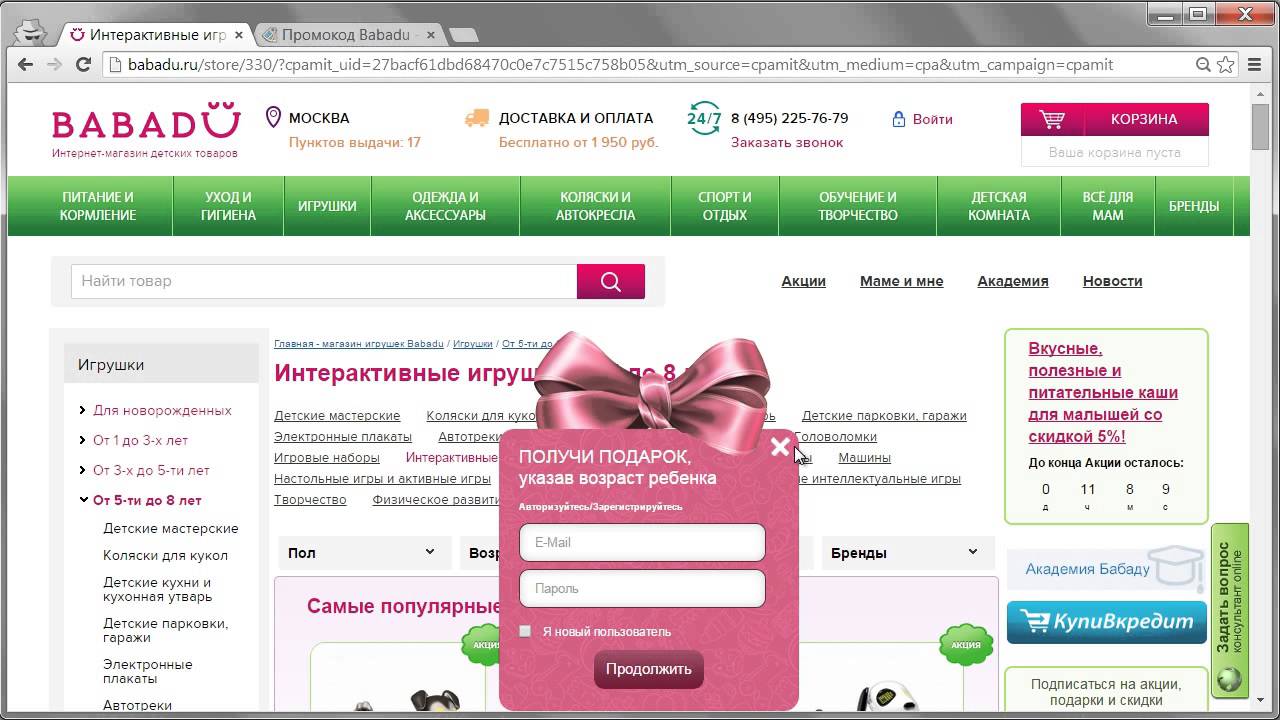Click the Войти link

click(932, 118)
